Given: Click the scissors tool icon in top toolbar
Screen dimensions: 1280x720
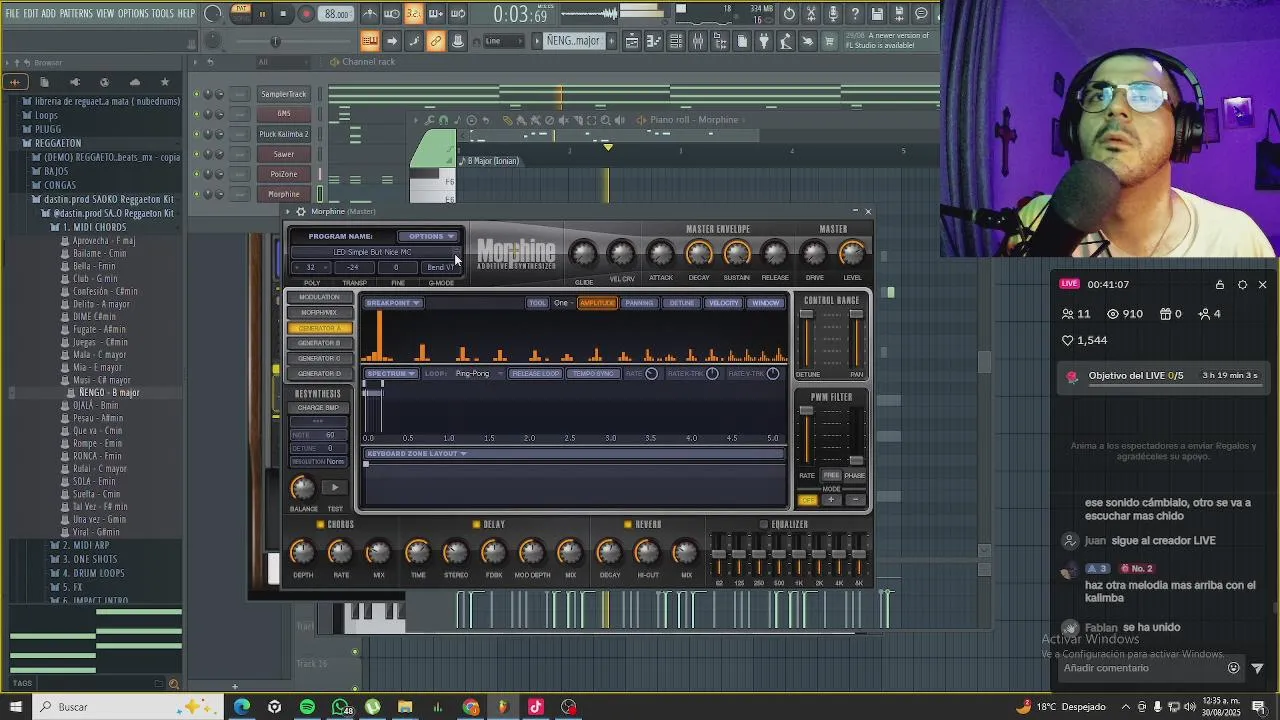Looking at the screenshot, I should coord(811,14).
